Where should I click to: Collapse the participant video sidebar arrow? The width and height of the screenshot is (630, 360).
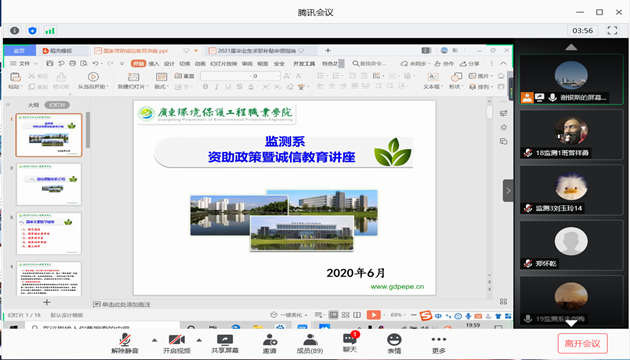pos(508,190)
